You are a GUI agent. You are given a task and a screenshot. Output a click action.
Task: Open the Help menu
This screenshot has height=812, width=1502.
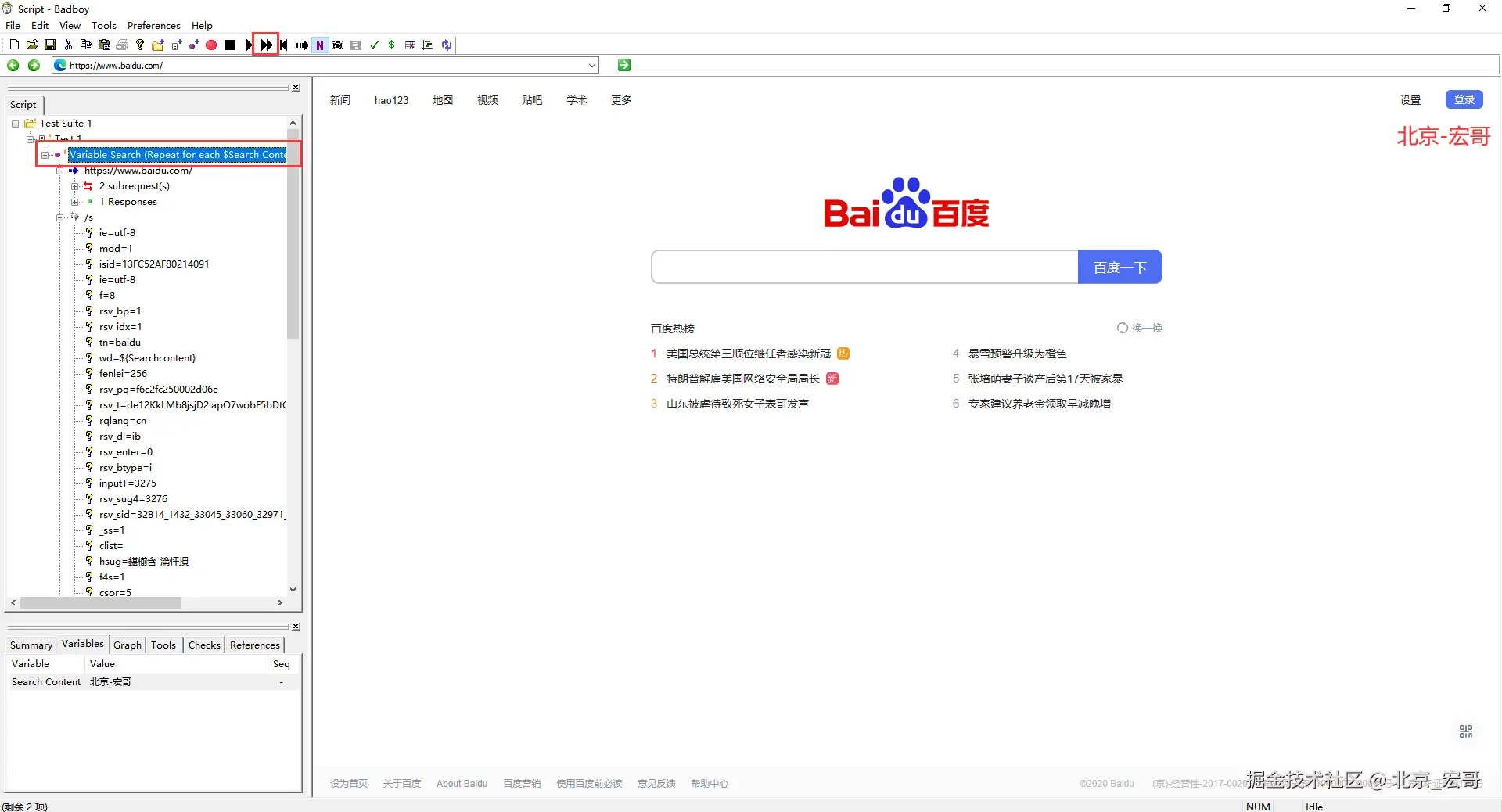tap(202, 25)
